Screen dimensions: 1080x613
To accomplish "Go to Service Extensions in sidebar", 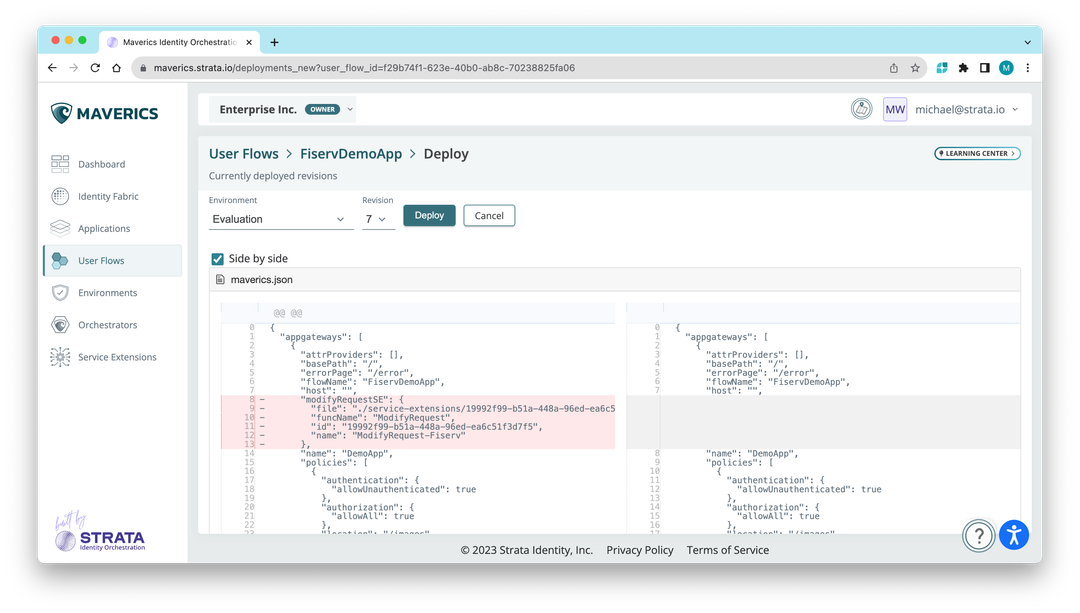I will (117, 357).
